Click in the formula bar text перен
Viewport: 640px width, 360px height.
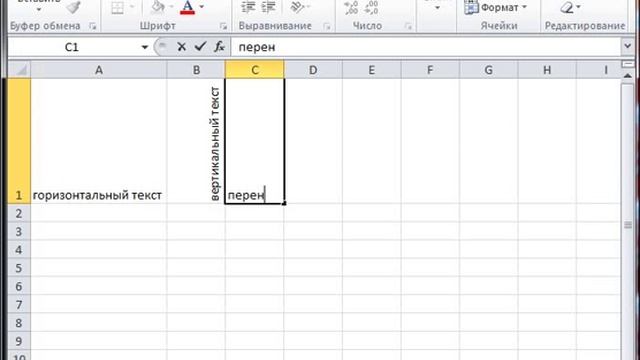point(257,47)
